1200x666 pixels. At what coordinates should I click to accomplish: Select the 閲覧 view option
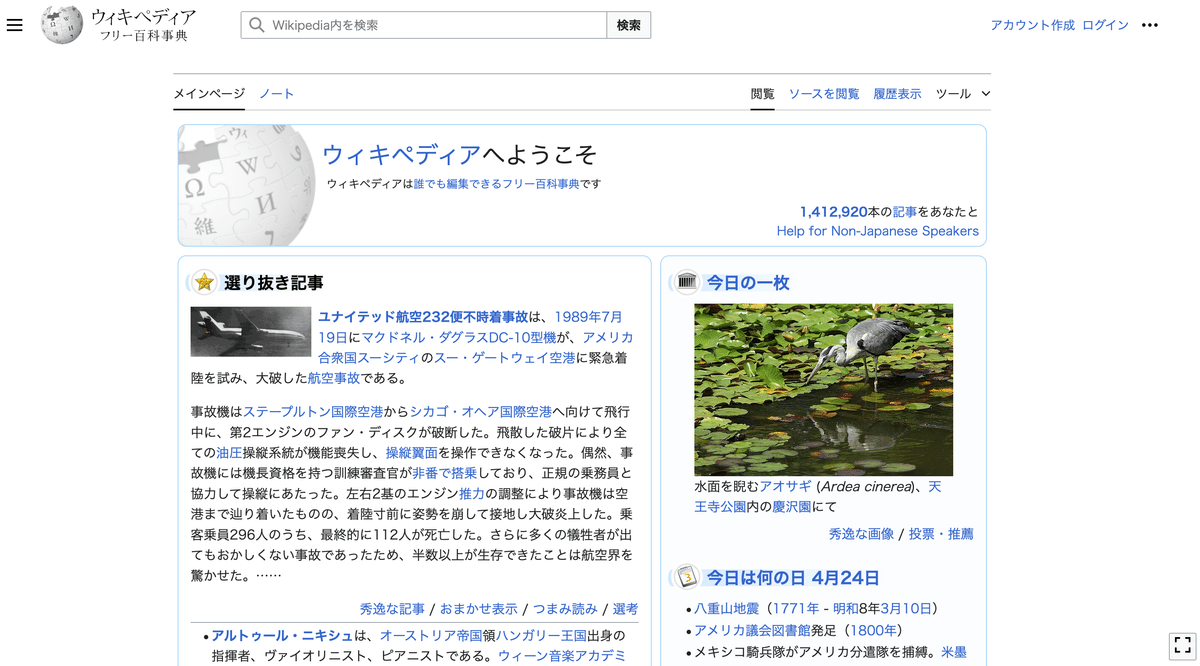(x=762, y=93)
